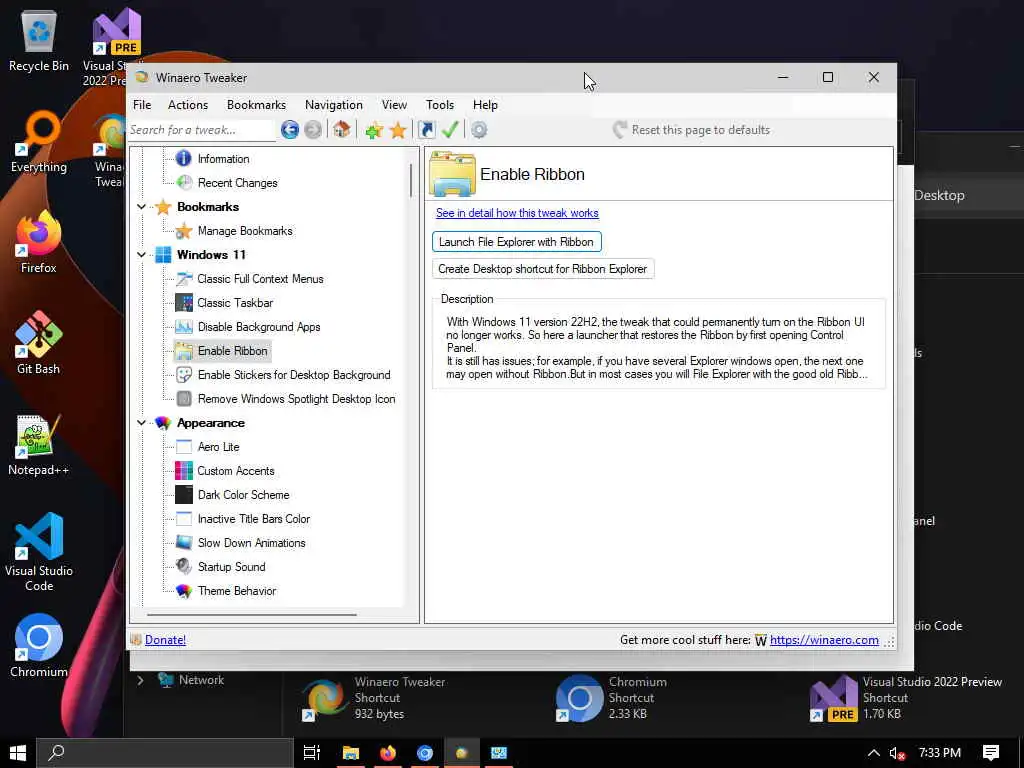Click the Git Bash desktop shortcut

pos(39,344)
